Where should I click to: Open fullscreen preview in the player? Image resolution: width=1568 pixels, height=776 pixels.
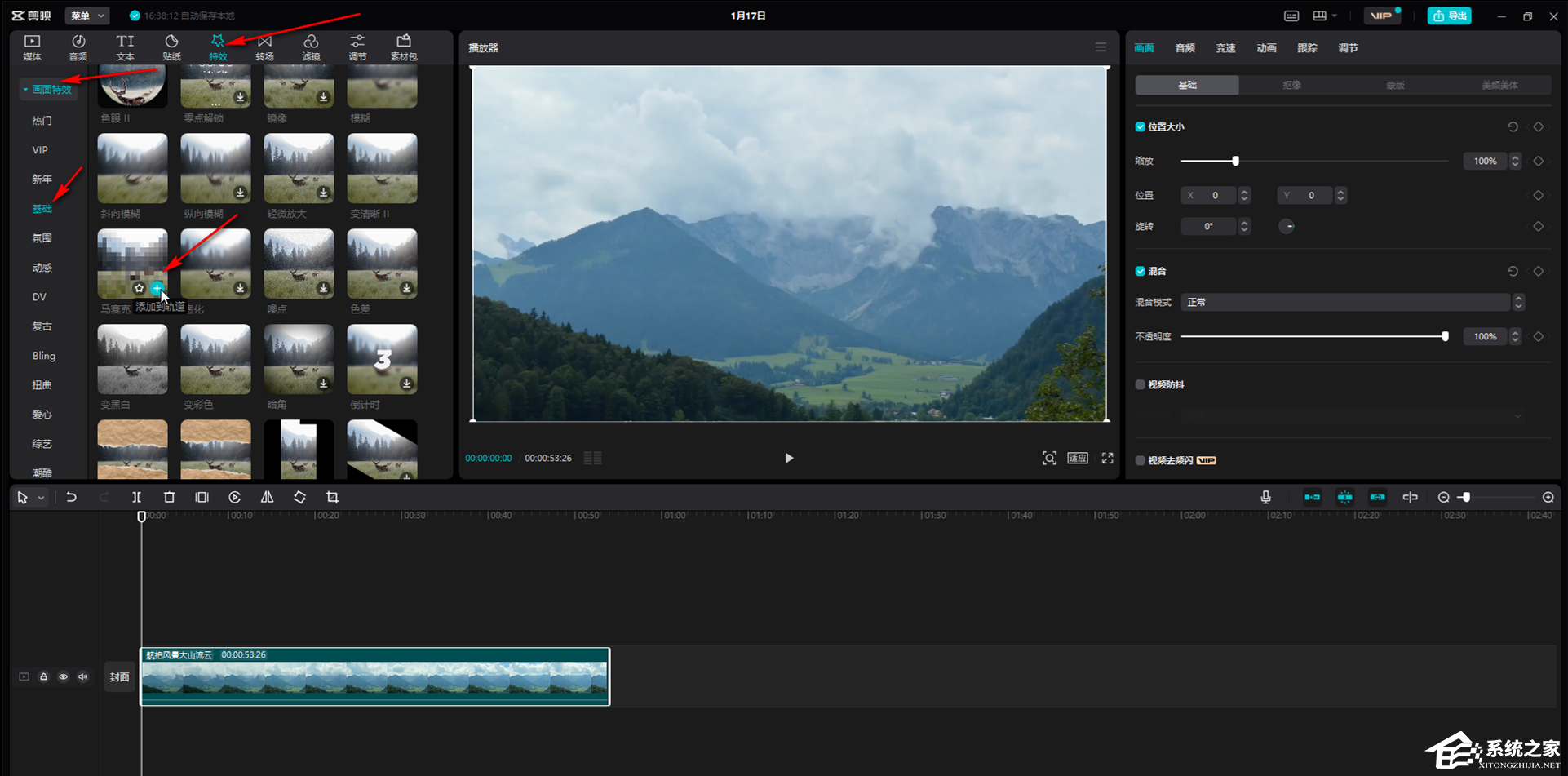pyautogui.click(x=1107, y=458)
